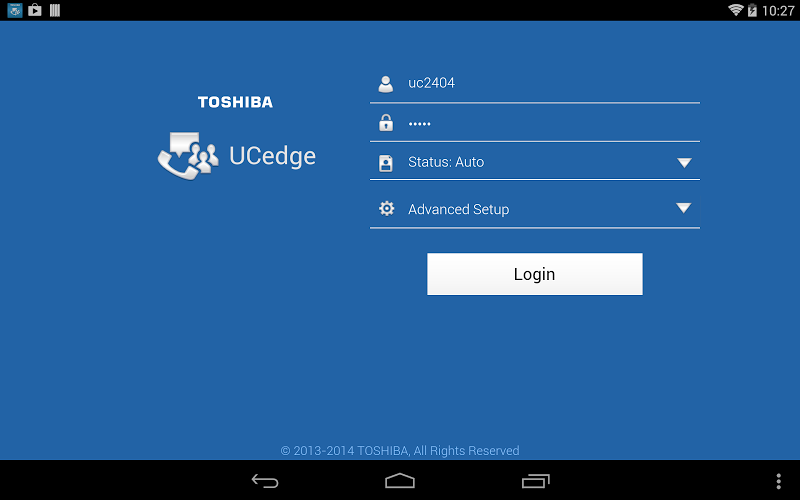This screenshot has height=500, width=800.
Task: Click the gear icon beside Advanced Setup
Action: click(x=386, y=208)
